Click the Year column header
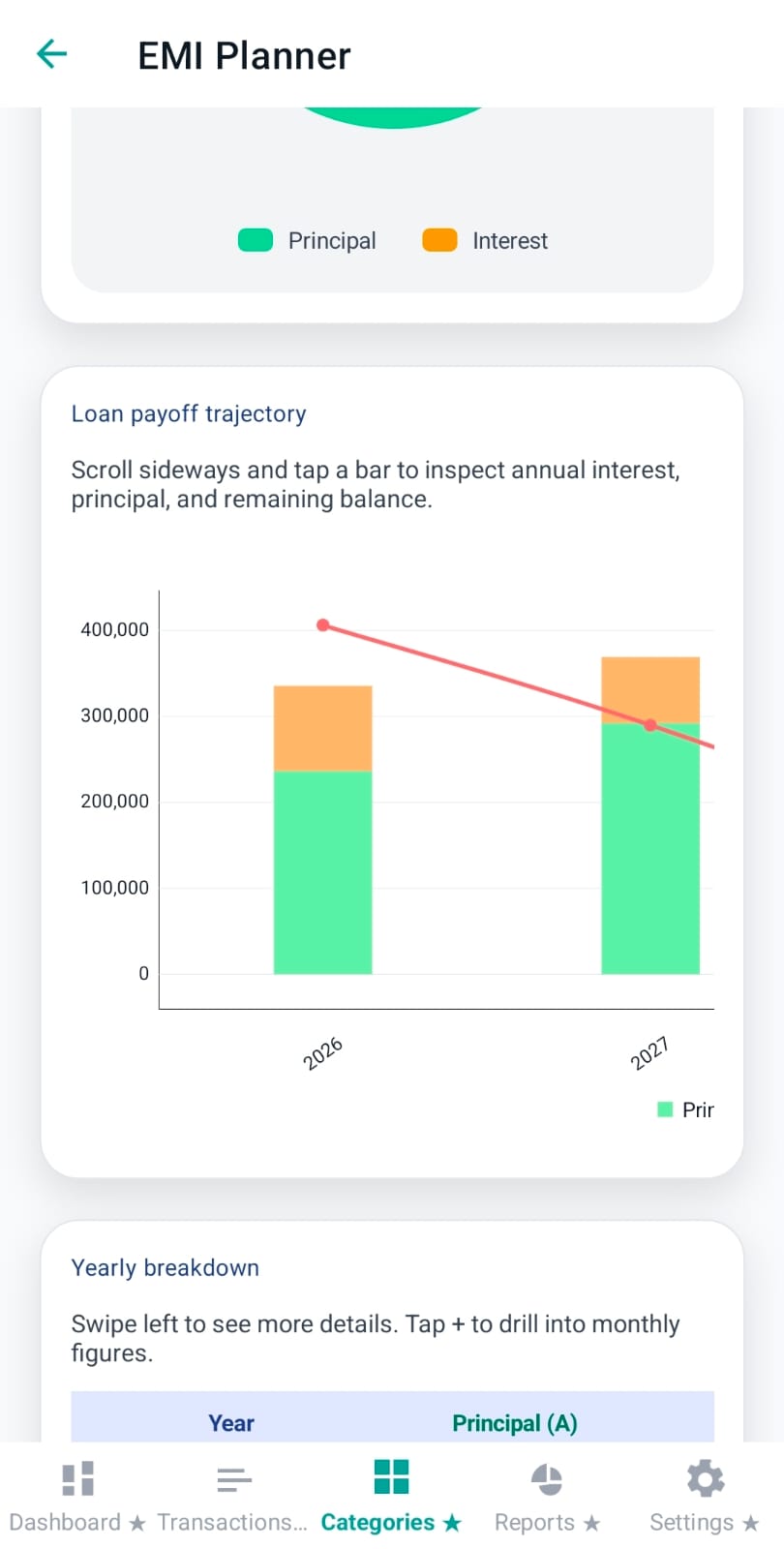784x1549 pixels. click(x=231, y=1422)
